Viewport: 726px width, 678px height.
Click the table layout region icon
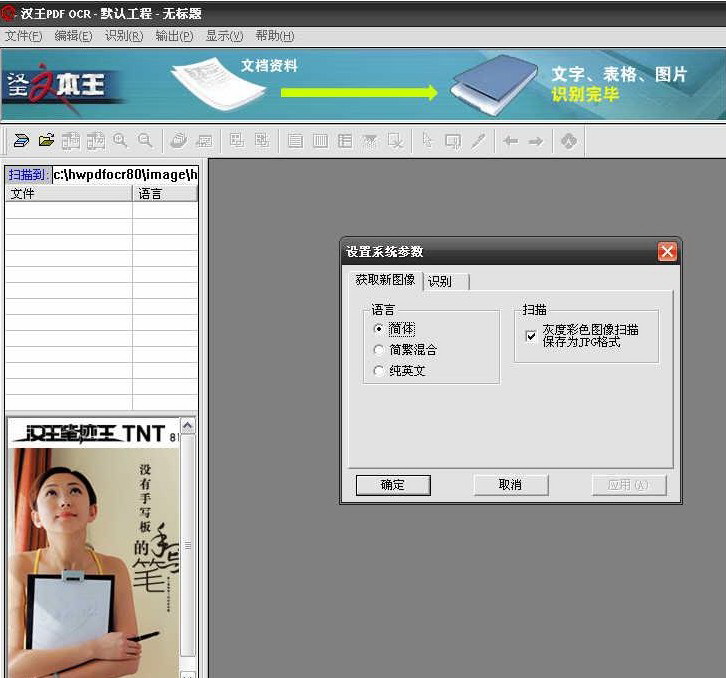pyautogui.click(x=345, y=141)
